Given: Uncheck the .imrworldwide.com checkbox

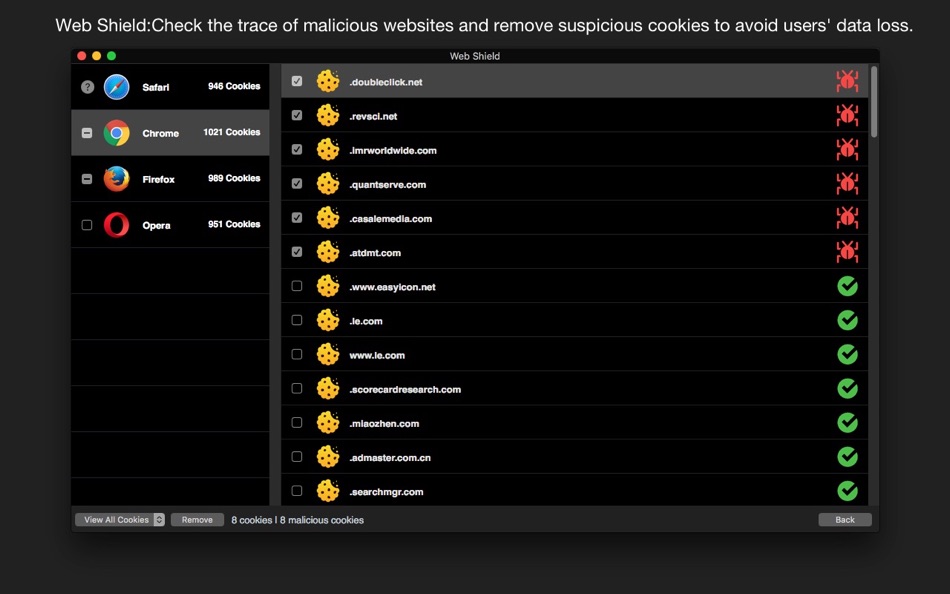Looking at the screenshot, I should (297, 149).
